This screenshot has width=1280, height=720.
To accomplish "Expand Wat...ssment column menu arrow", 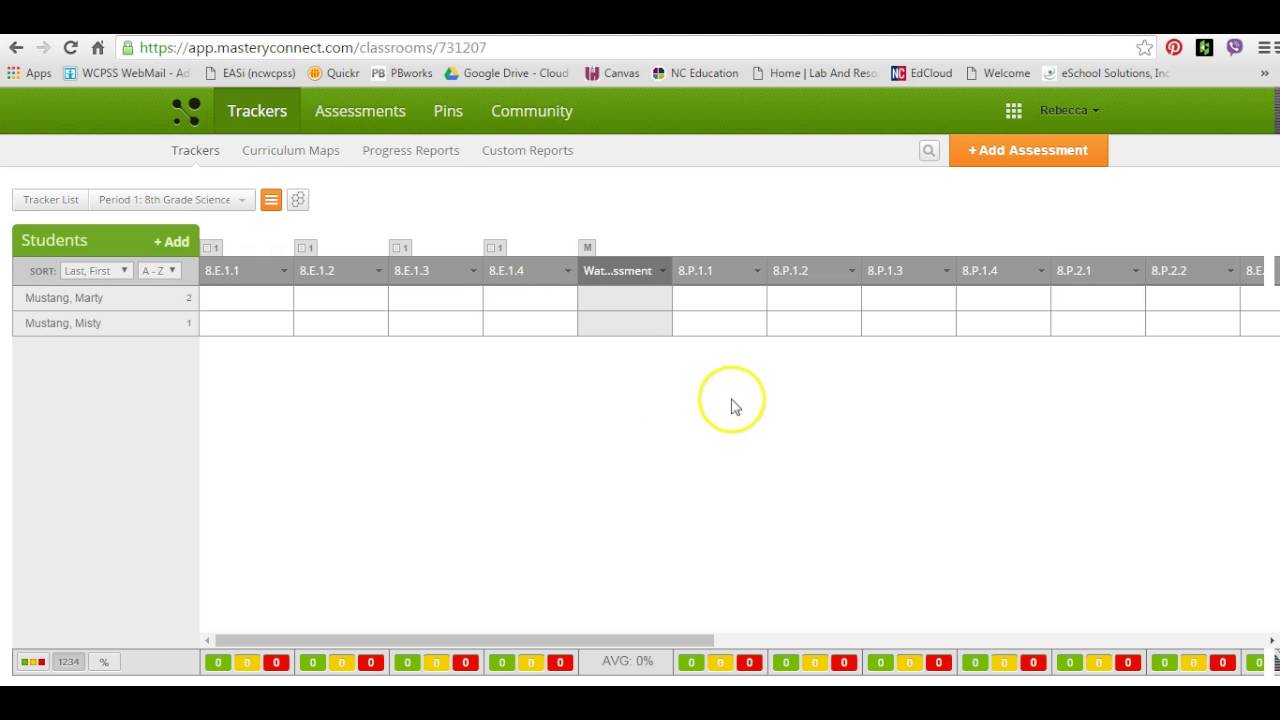I will 662,271.
